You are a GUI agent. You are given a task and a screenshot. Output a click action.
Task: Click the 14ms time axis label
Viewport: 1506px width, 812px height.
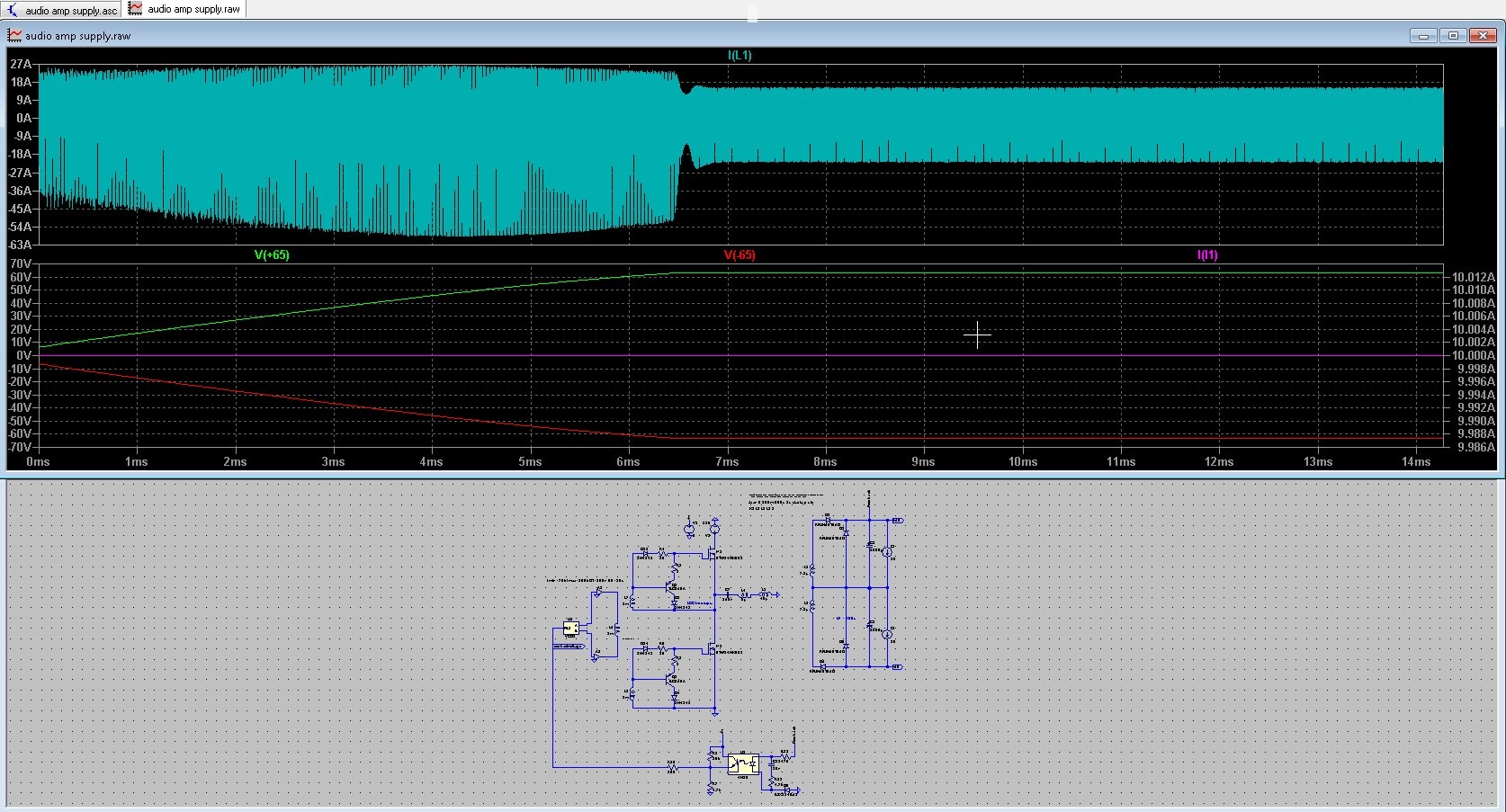1416,462
